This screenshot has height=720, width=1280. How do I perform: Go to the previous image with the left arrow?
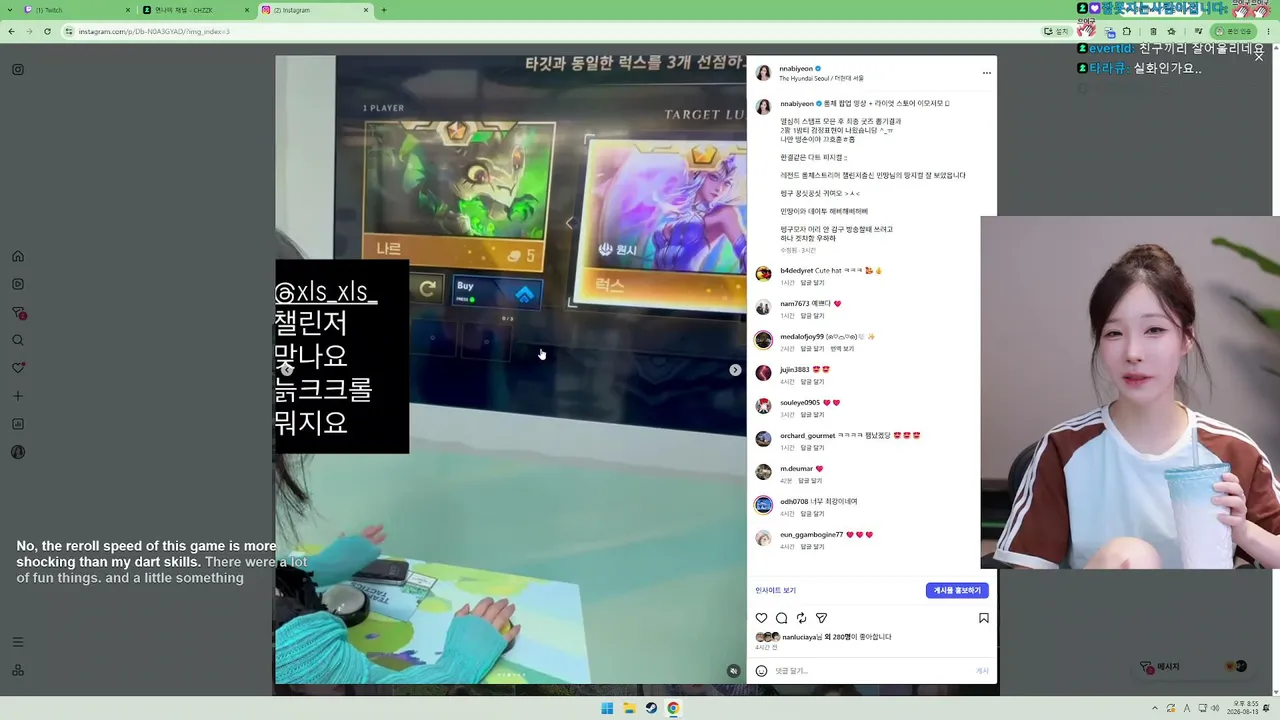click(287, 370)
